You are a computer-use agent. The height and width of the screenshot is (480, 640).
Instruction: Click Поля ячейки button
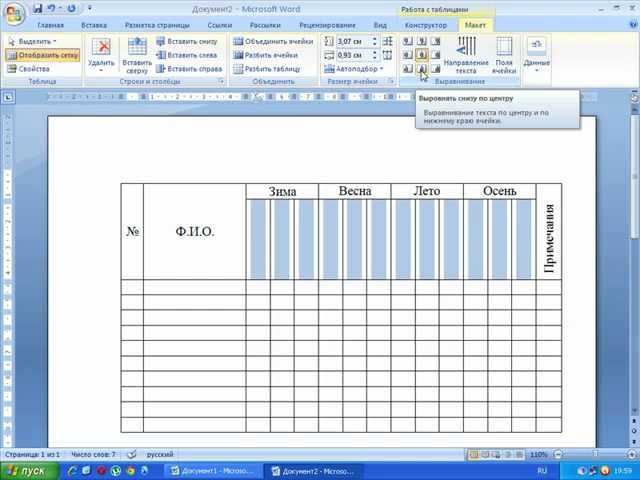504,55
